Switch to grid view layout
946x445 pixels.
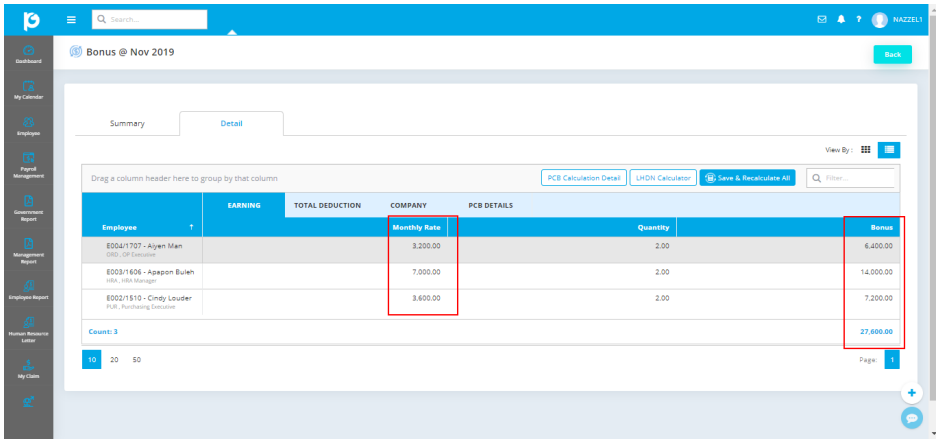(865, 149)
